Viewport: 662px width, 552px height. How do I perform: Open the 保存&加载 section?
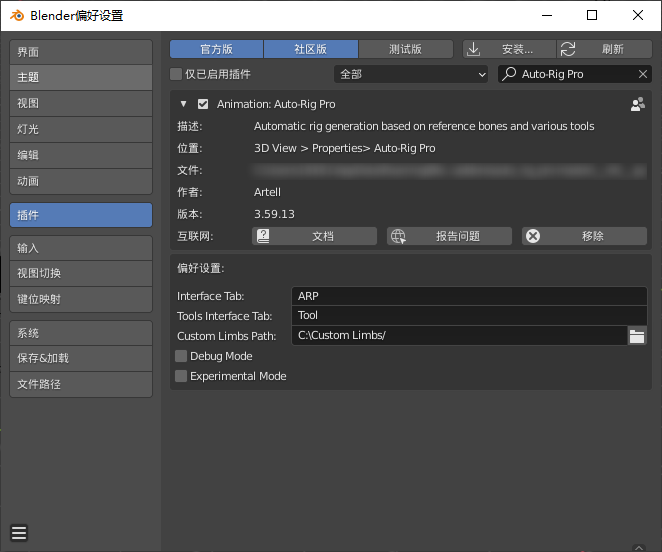81,359
